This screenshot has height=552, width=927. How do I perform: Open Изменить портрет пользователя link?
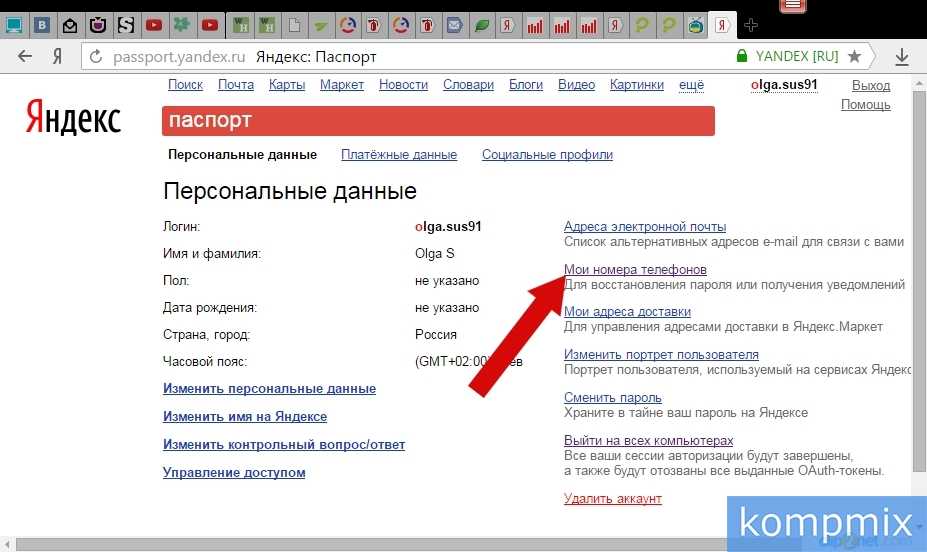coord(661,355)
